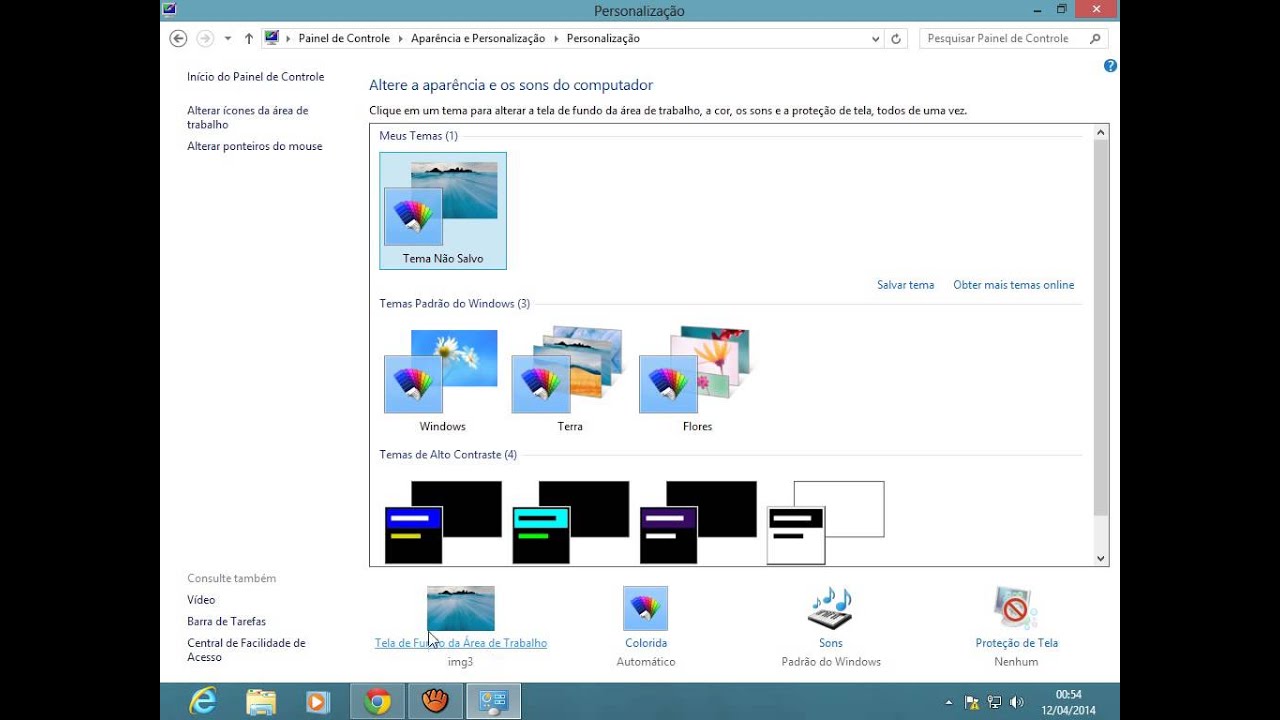The width and height of the screenshot is (1280, 720).
Task: Show hidden tray icons arrow
Action: tap(948, 702)
